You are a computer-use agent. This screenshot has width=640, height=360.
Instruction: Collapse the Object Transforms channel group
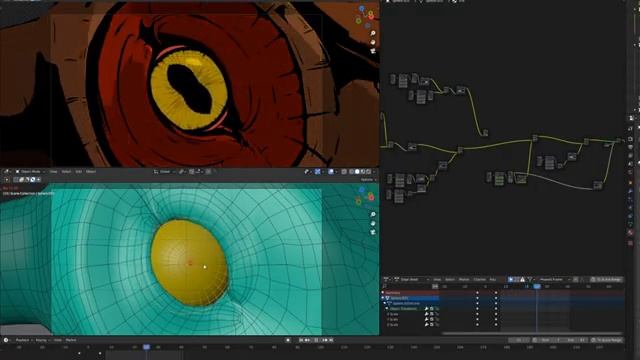(x=387, y=309)
